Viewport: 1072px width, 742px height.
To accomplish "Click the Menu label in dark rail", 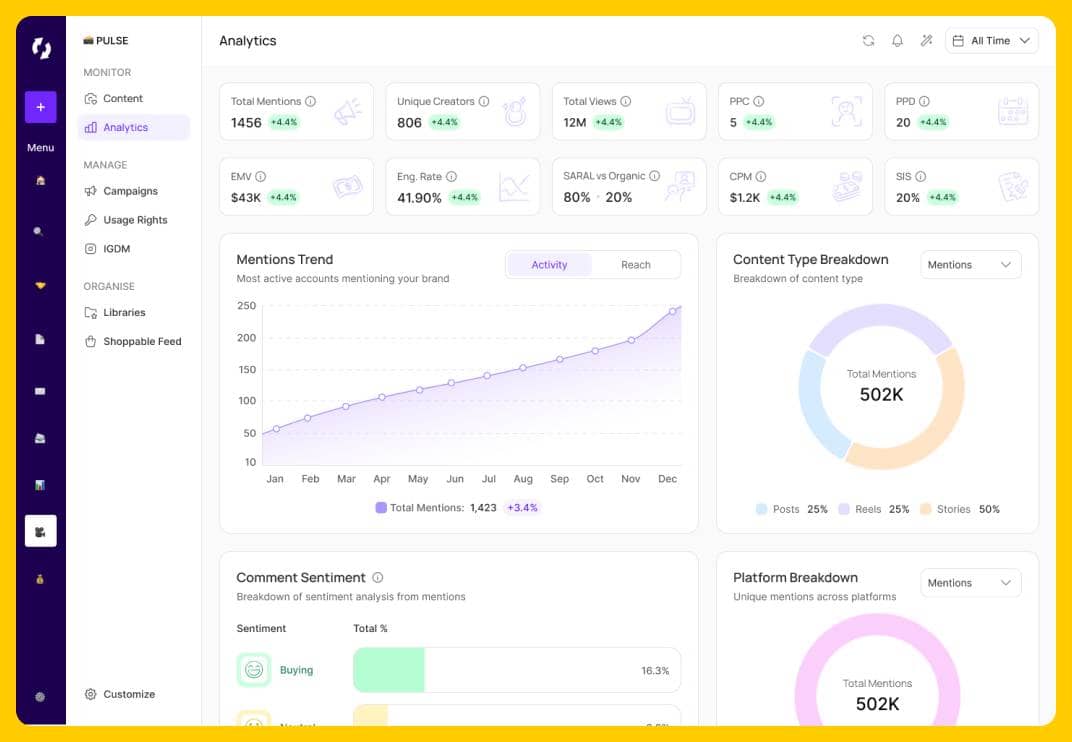I will (40, 148).
